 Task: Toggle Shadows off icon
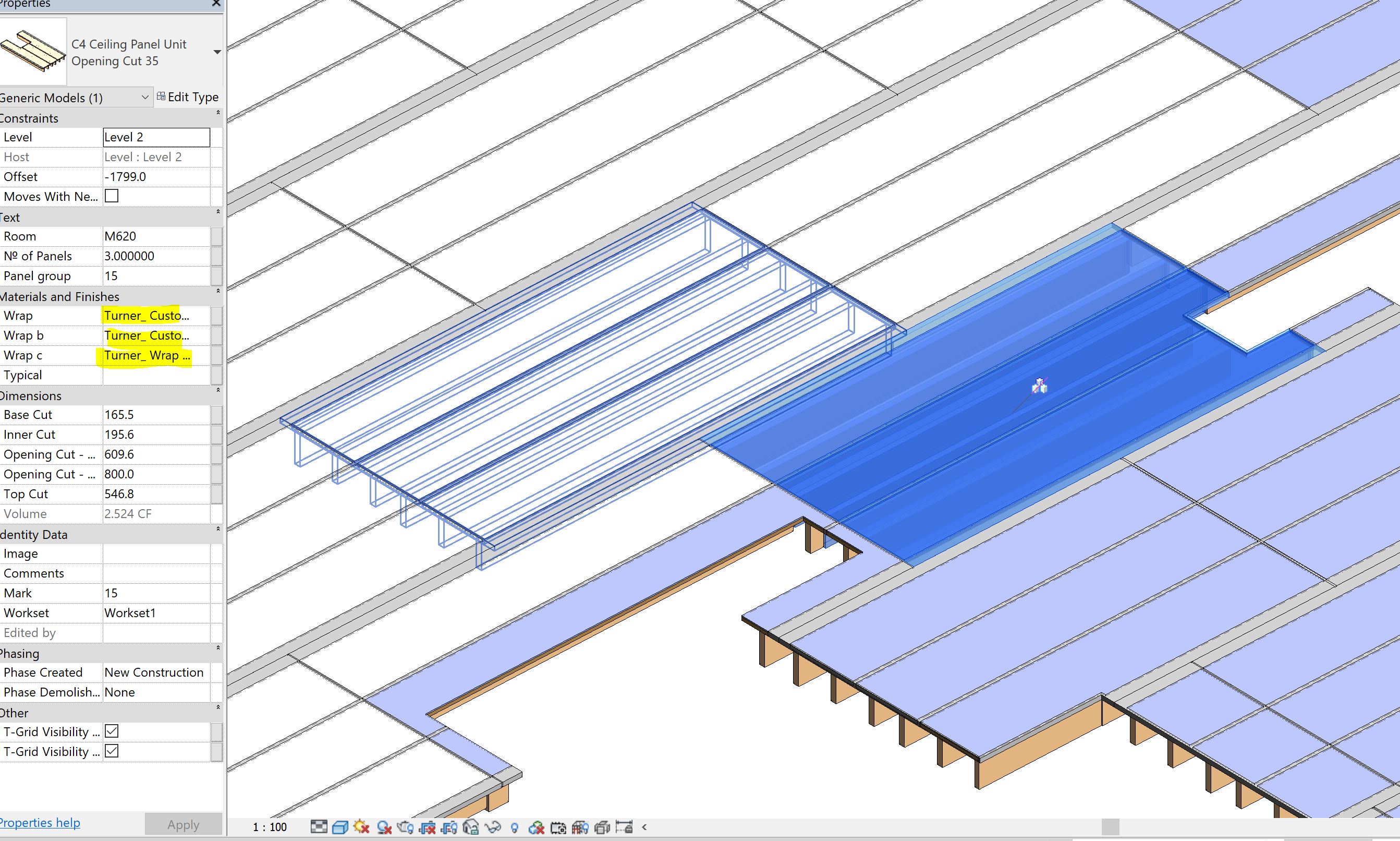point(384,827)
